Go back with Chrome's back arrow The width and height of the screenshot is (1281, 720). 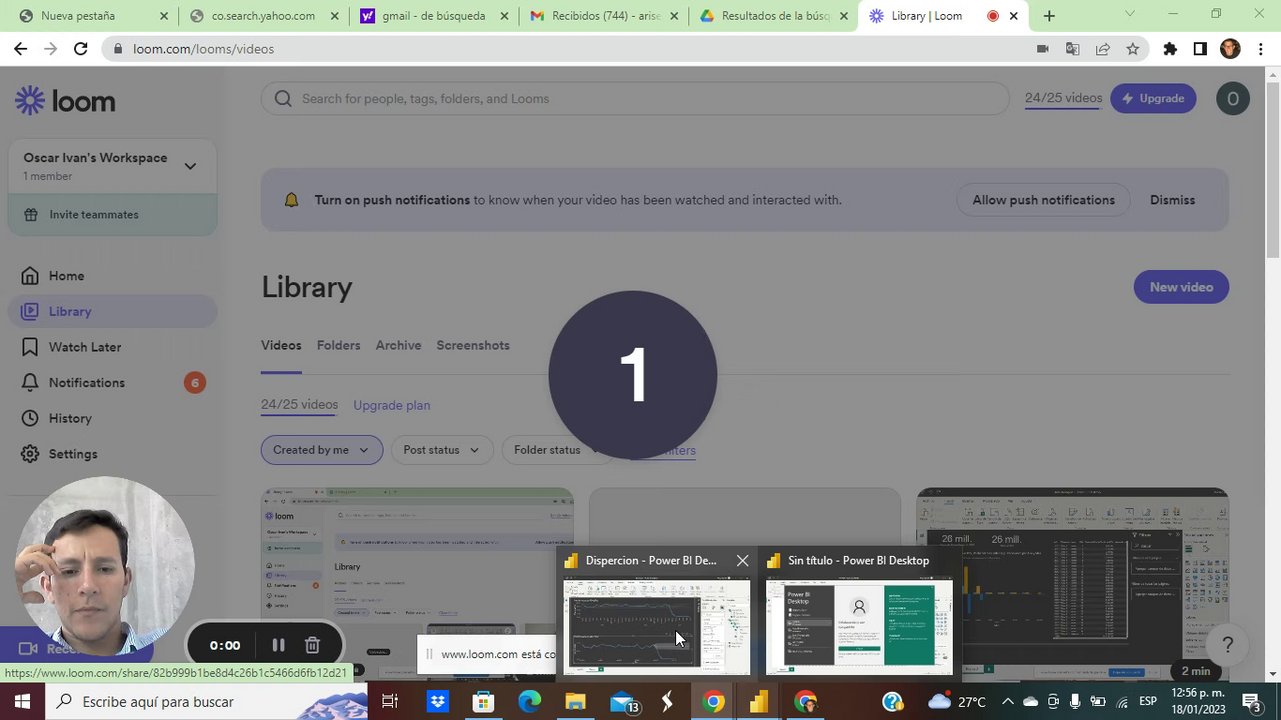pos(20,48)
